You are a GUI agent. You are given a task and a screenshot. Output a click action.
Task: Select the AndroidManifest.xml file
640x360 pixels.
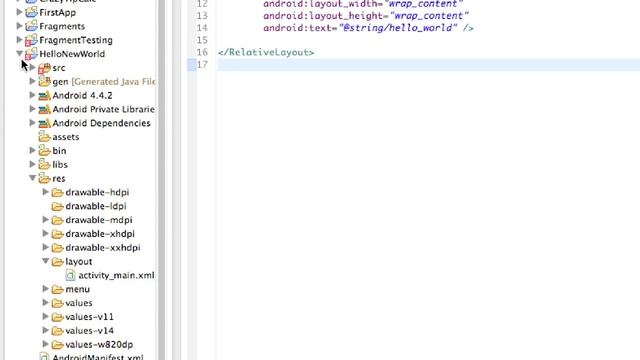98,357
